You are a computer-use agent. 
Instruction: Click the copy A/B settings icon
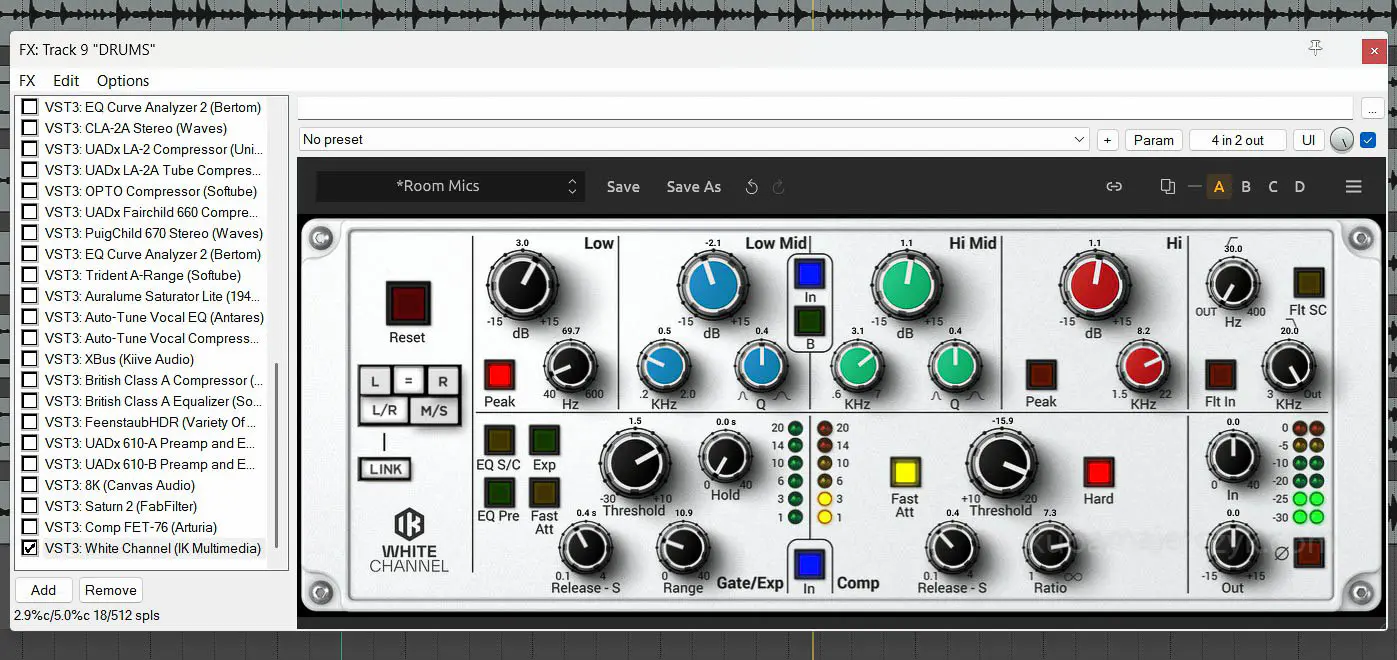click(1167, 187)
